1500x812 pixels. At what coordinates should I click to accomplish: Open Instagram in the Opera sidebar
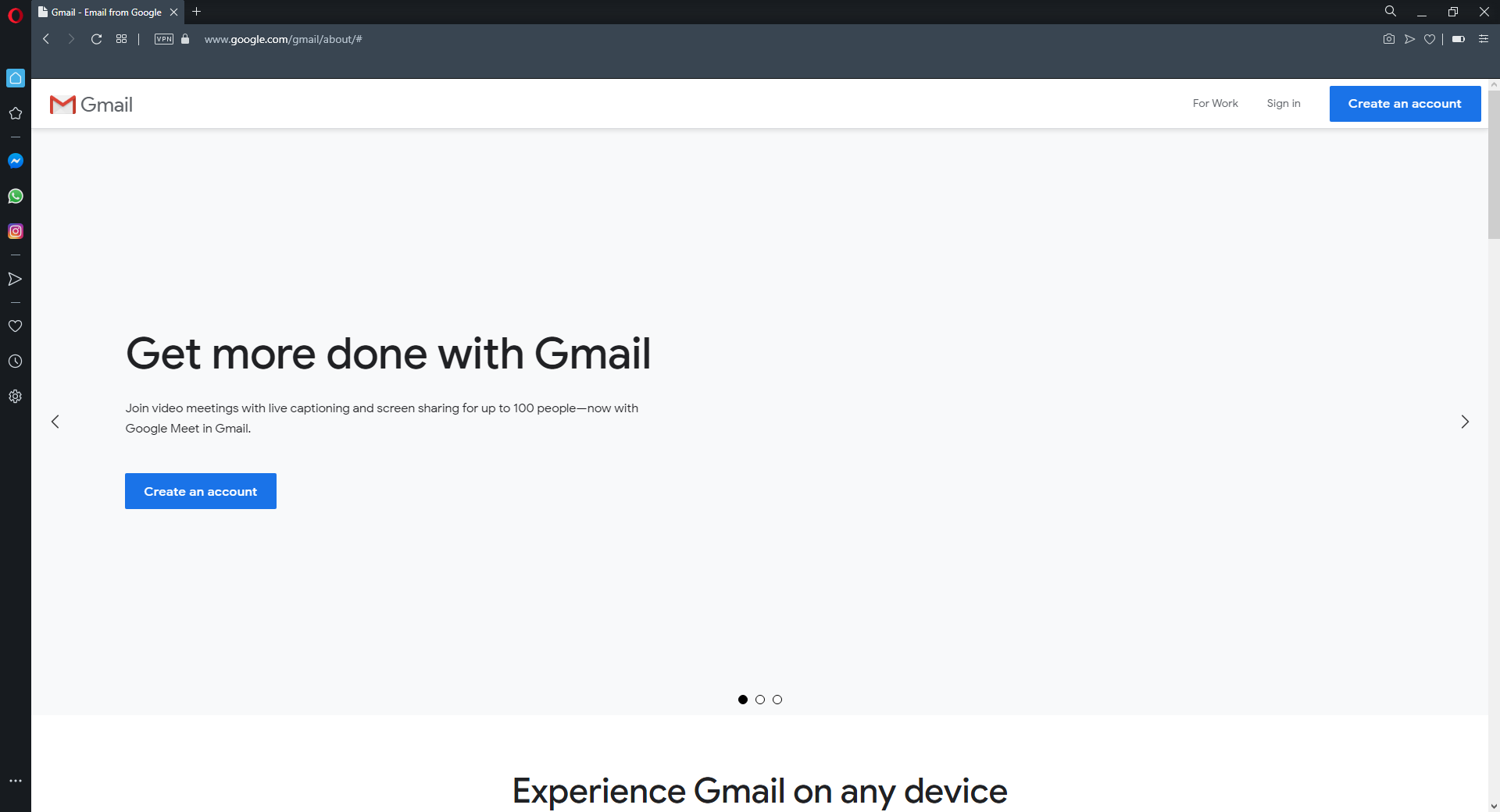pos(16,231)
